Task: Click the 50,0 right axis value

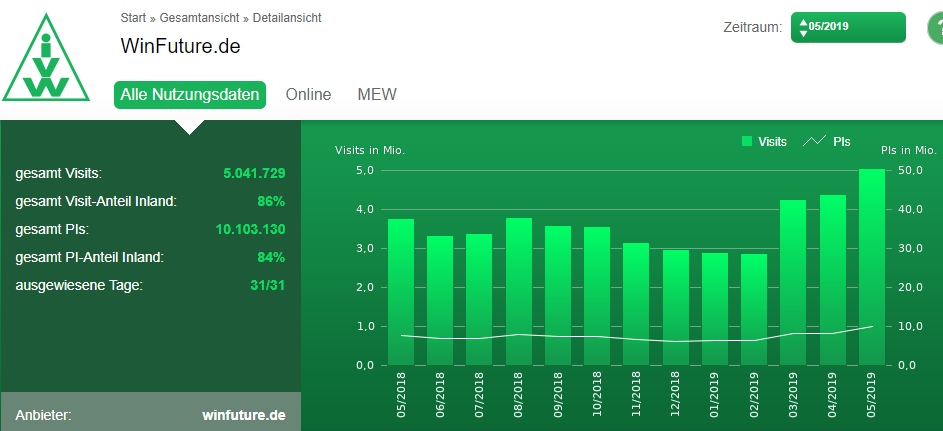Action: coord(911,170)
